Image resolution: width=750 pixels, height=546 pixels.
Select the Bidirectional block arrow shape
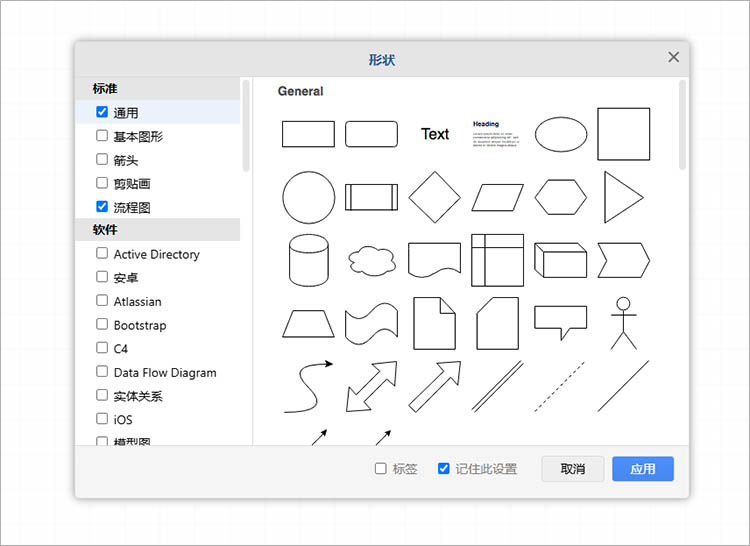pos(372,386)
